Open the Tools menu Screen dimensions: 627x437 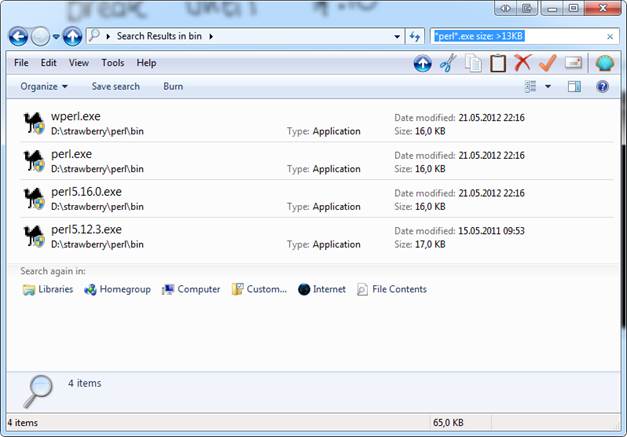(112, 63)
